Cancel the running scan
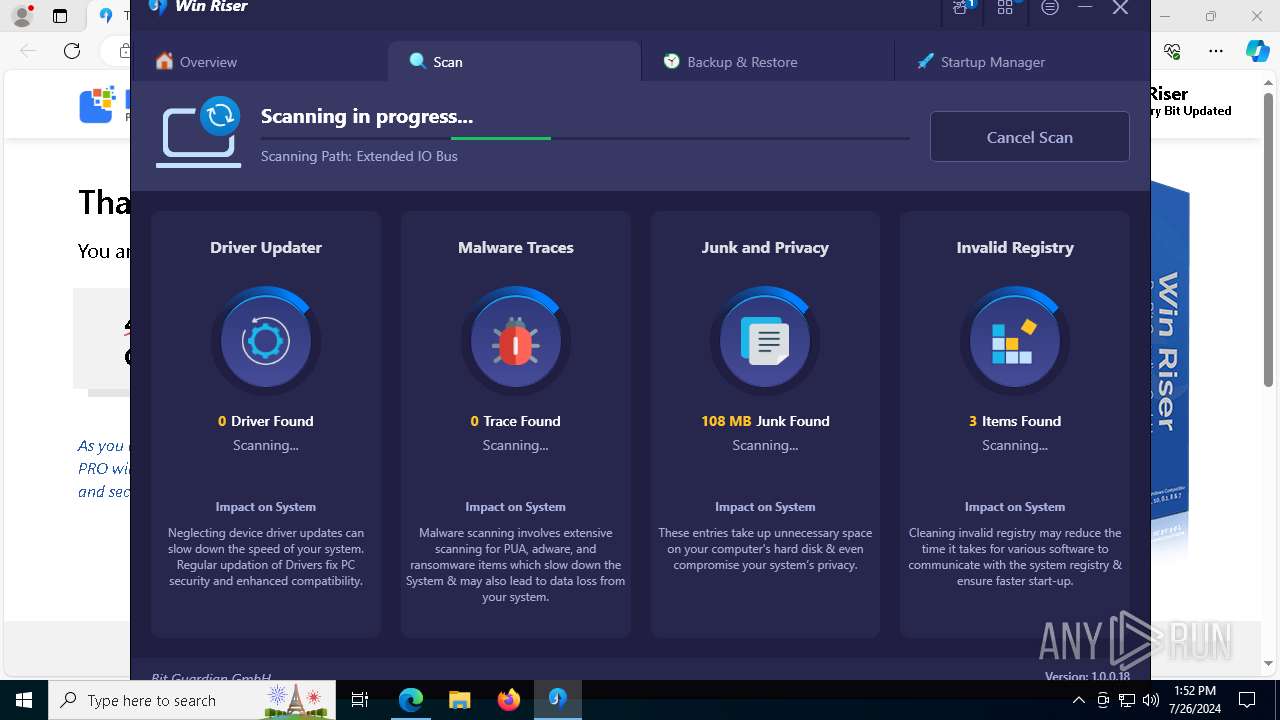 [1029, 137]
